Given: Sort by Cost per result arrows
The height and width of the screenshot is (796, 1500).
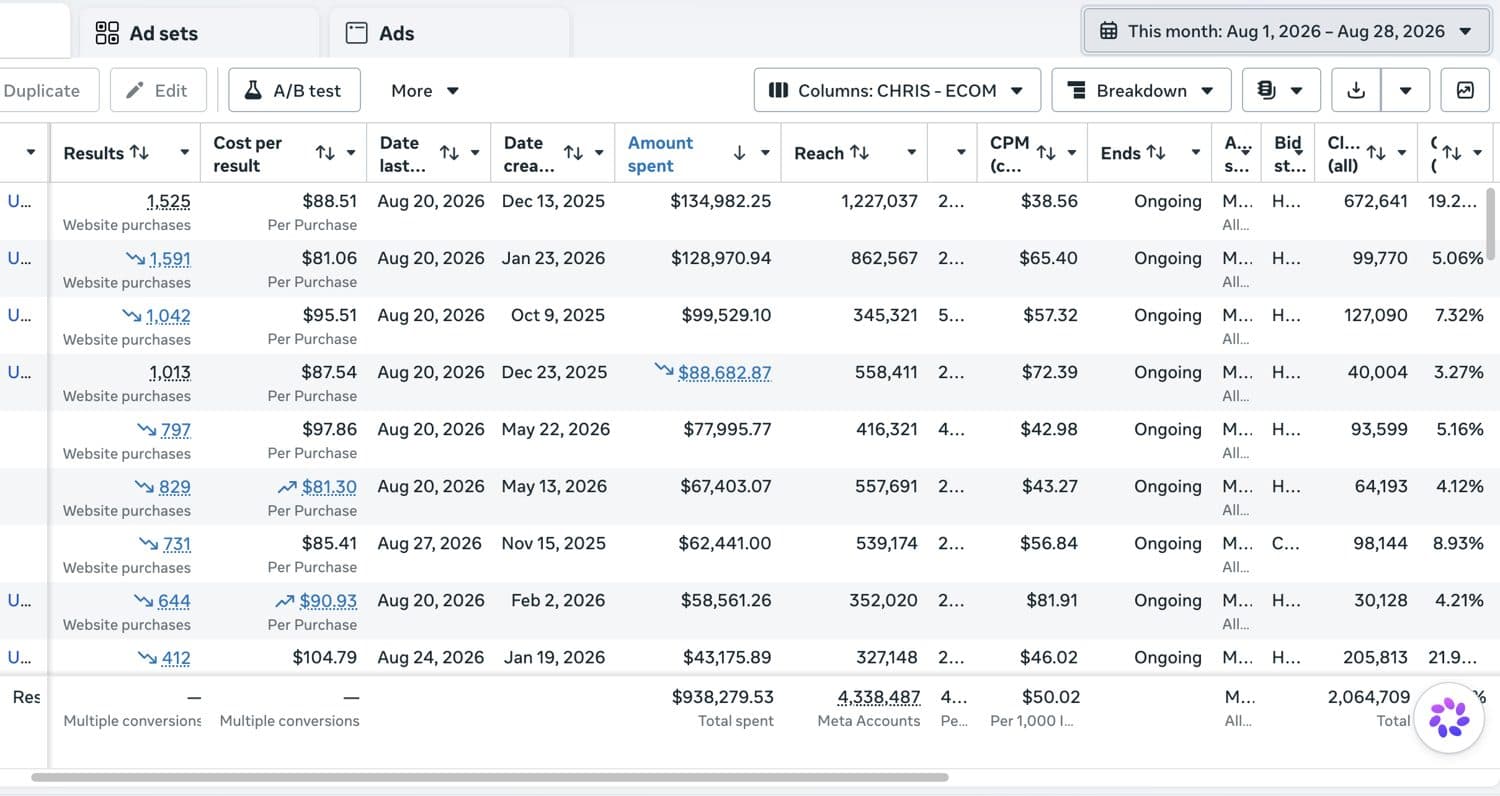Looking at the screenshot, I should click(325, 152).
